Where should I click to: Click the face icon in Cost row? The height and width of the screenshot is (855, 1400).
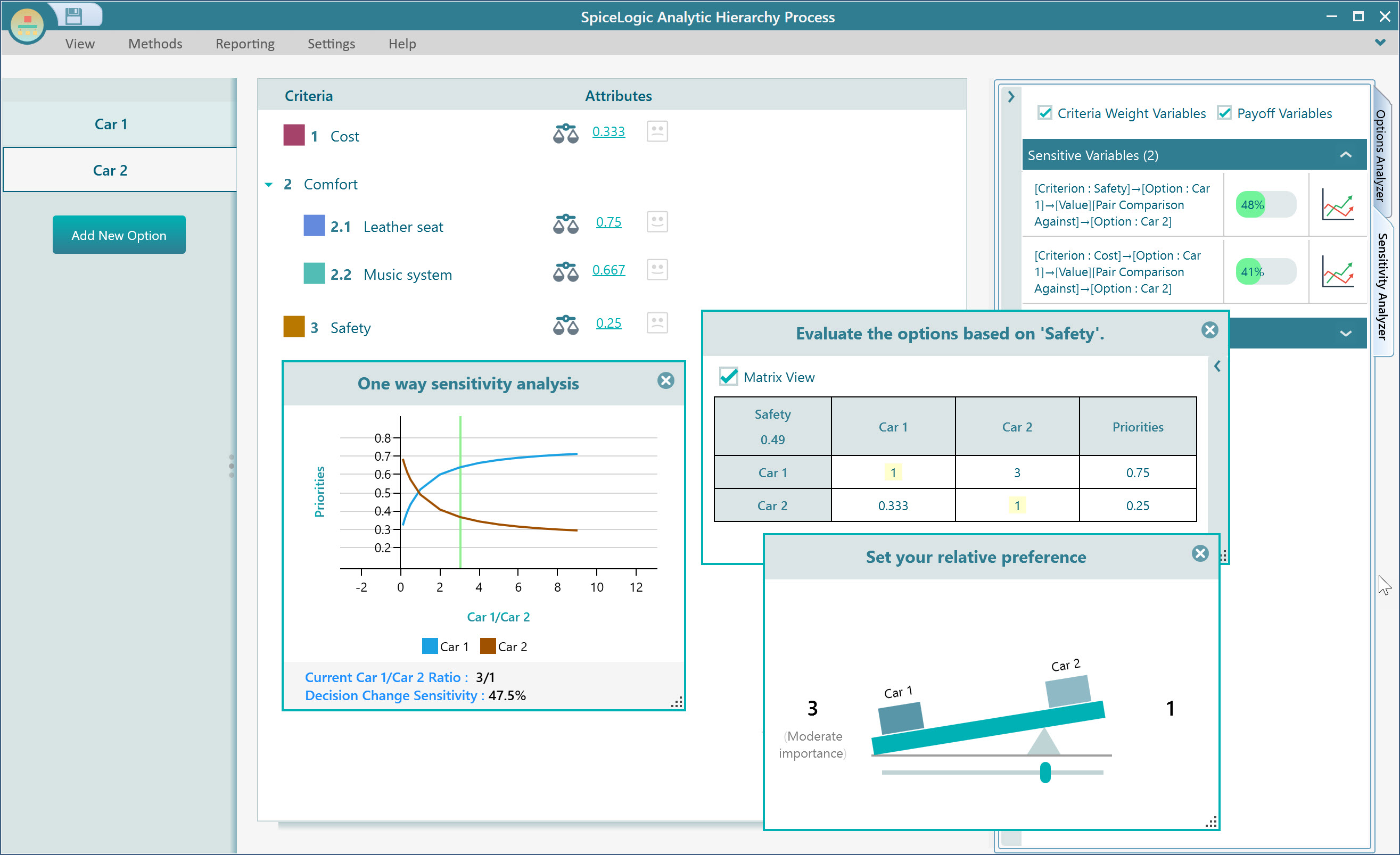point(657,131)
